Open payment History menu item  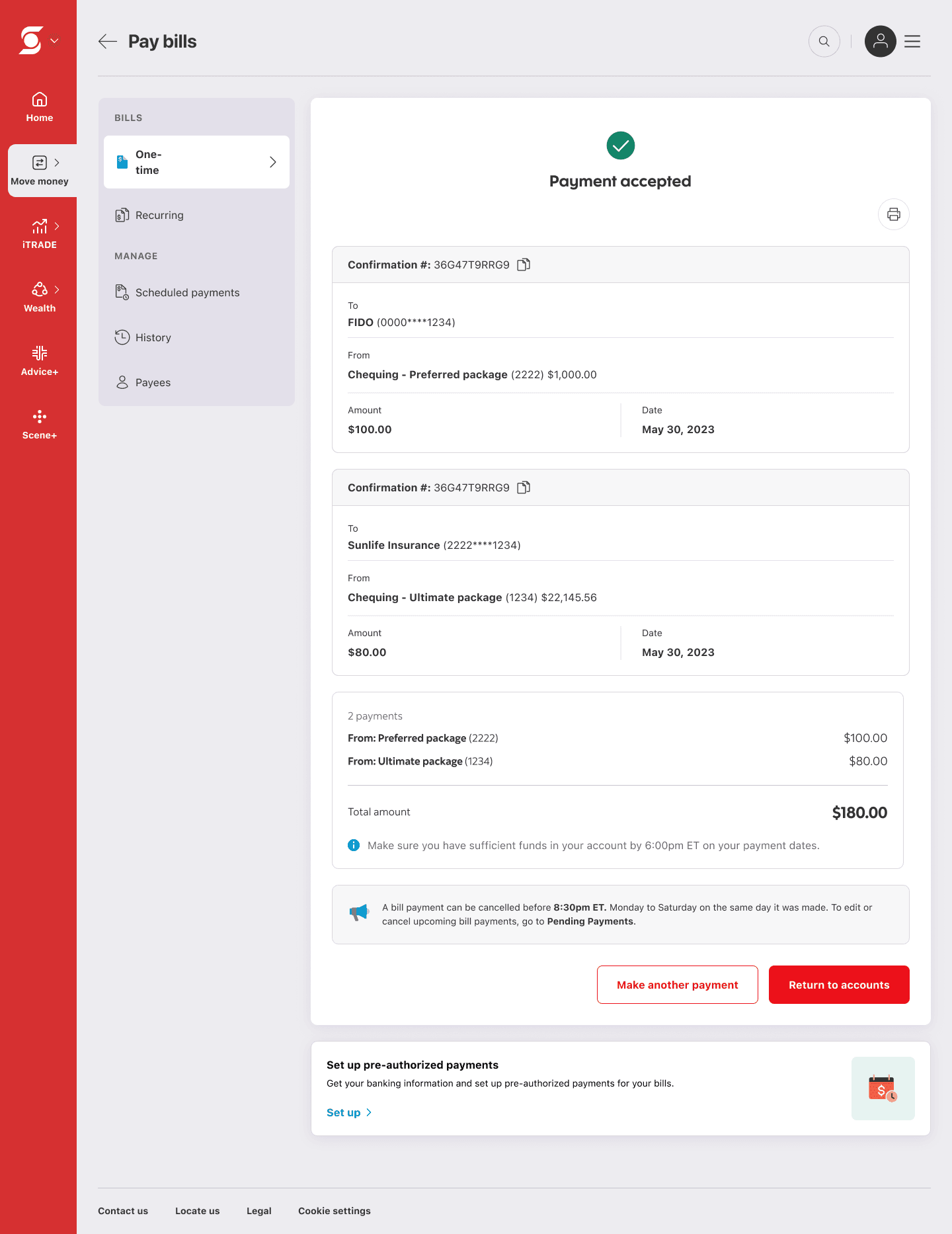click(196, 337)
